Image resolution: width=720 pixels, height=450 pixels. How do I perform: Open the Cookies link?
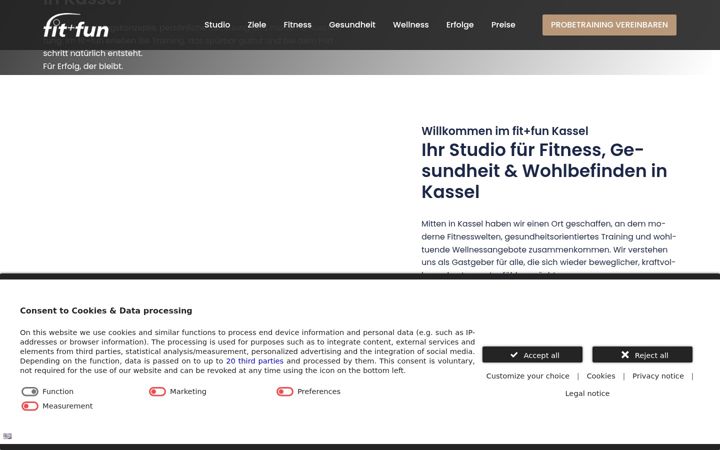(x=601, y=376)
